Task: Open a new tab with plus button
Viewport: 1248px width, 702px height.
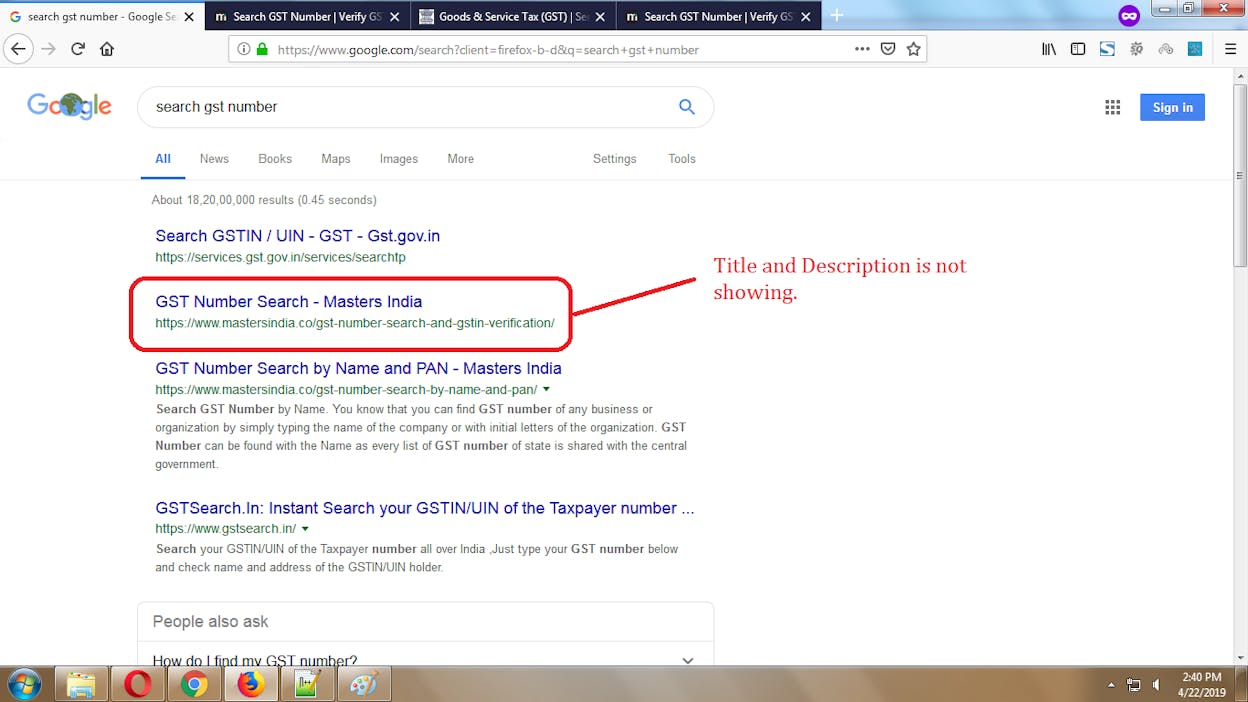Action: tap(837, 16)
